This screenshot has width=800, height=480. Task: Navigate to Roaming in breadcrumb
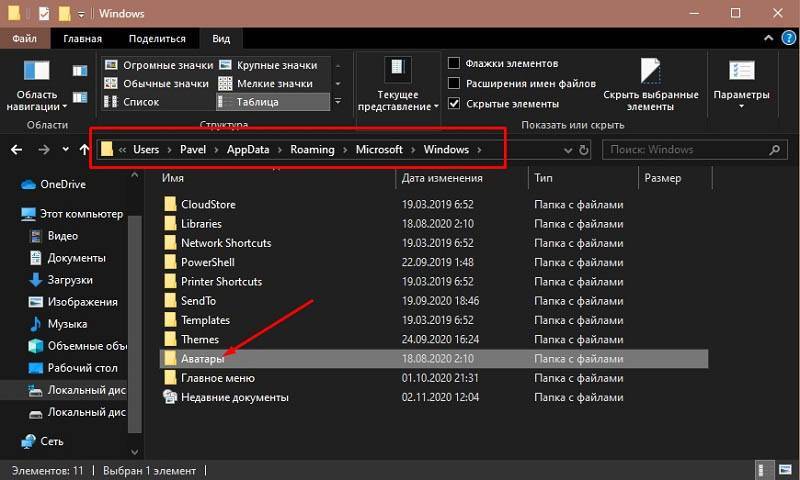(x=312, y=149)
